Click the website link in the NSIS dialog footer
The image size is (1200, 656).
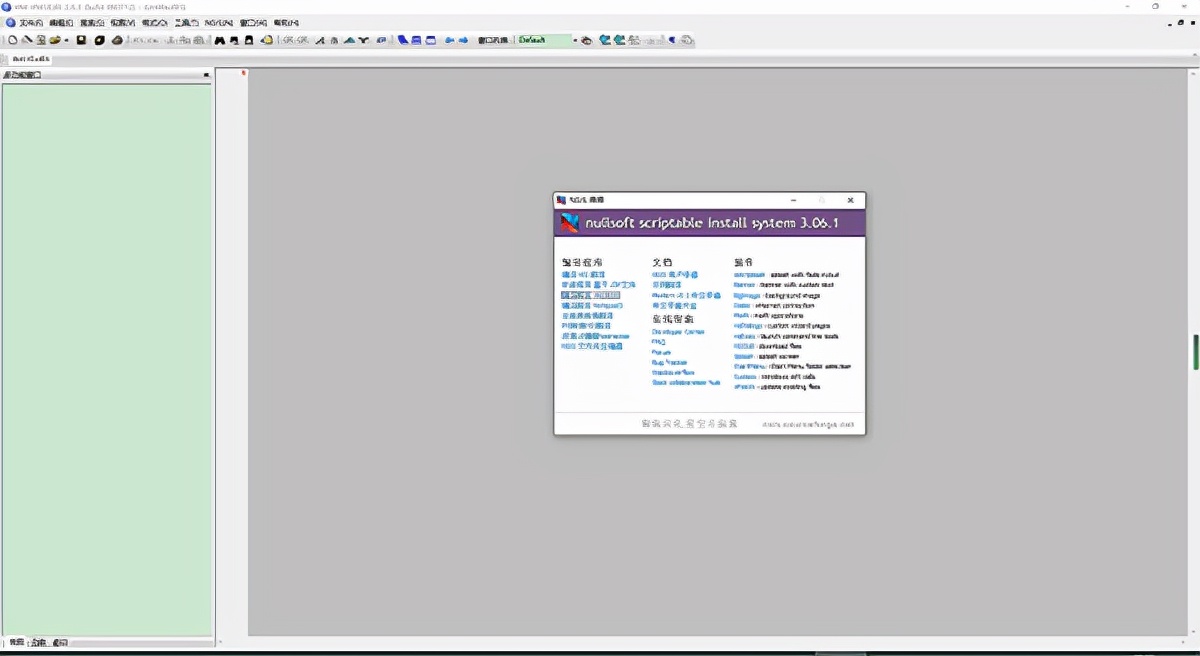(809, 424)
